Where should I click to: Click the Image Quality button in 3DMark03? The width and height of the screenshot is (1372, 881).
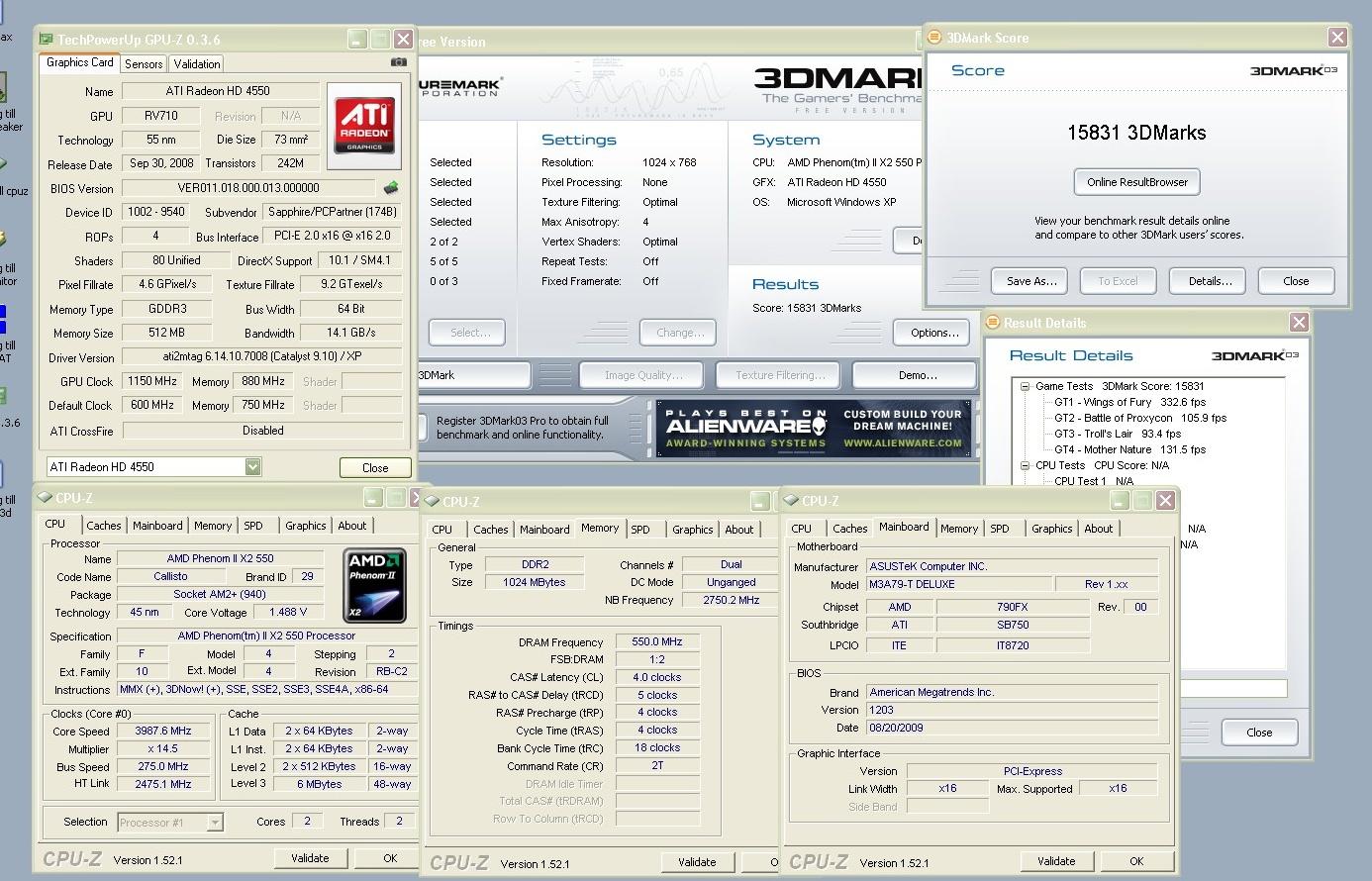643,375
